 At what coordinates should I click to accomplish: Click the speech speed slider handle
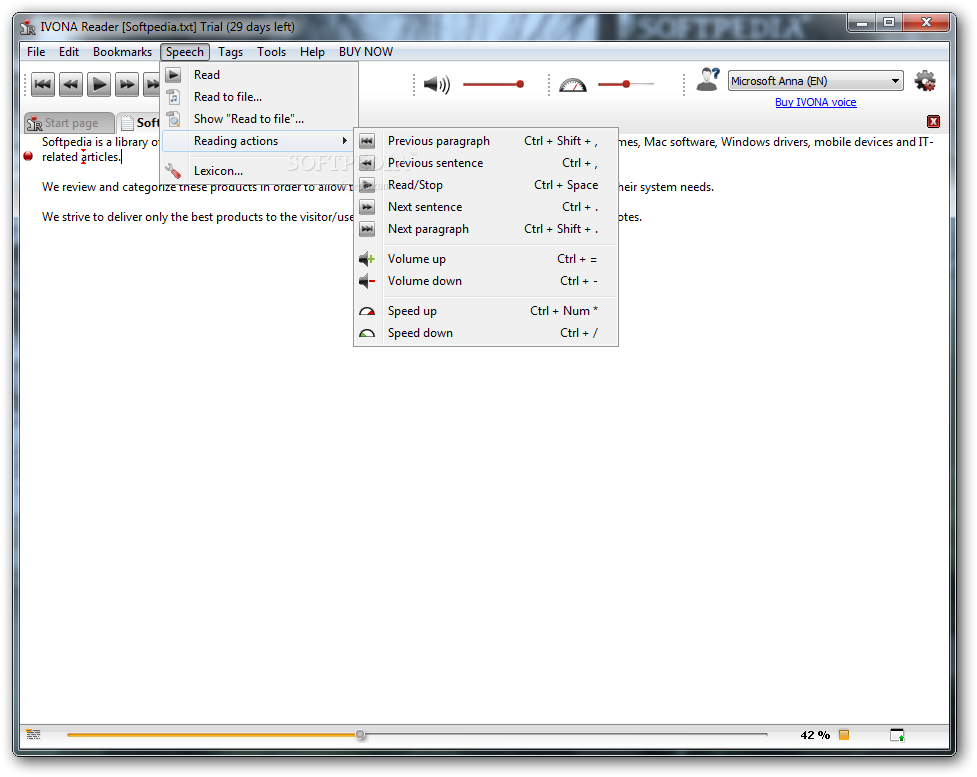point(626,84)
